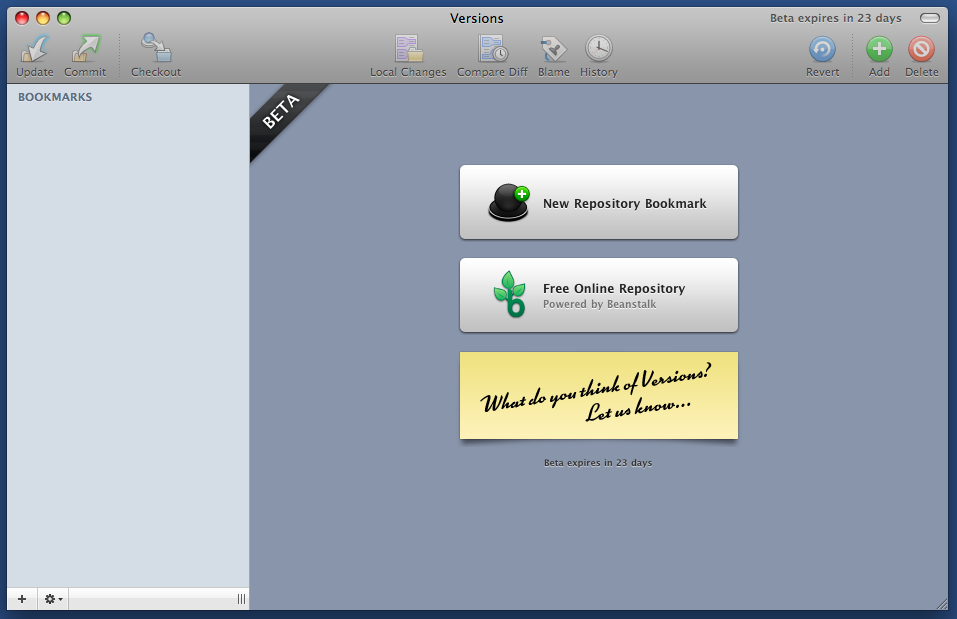Open the Compare Diff tool

click(x=492, y=56)
